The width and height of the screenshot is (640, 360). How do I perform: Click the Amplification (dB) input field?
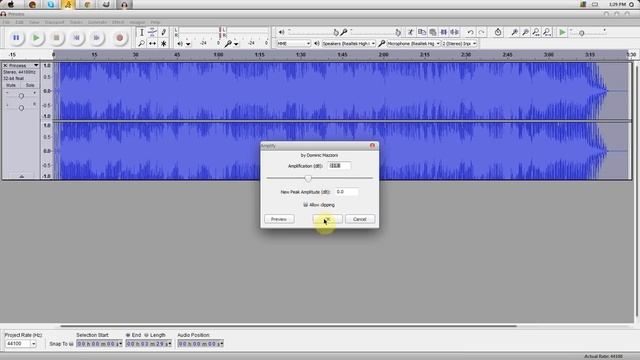pyautogui.click(x=340, y=166)
